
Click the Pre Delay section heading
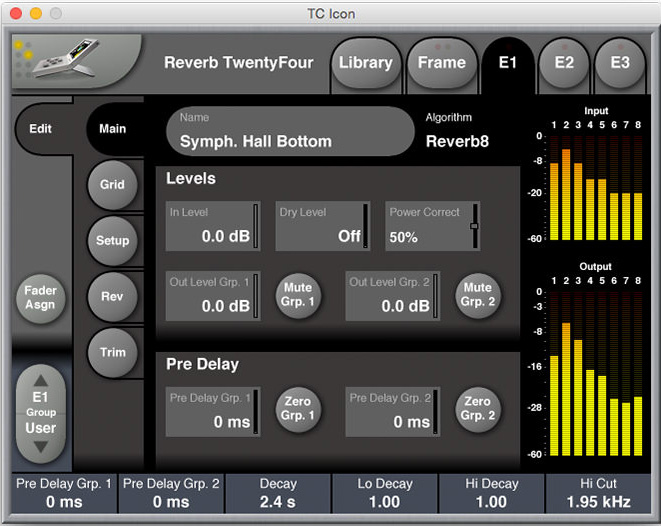pyautogui.click(x=202, y=364)
